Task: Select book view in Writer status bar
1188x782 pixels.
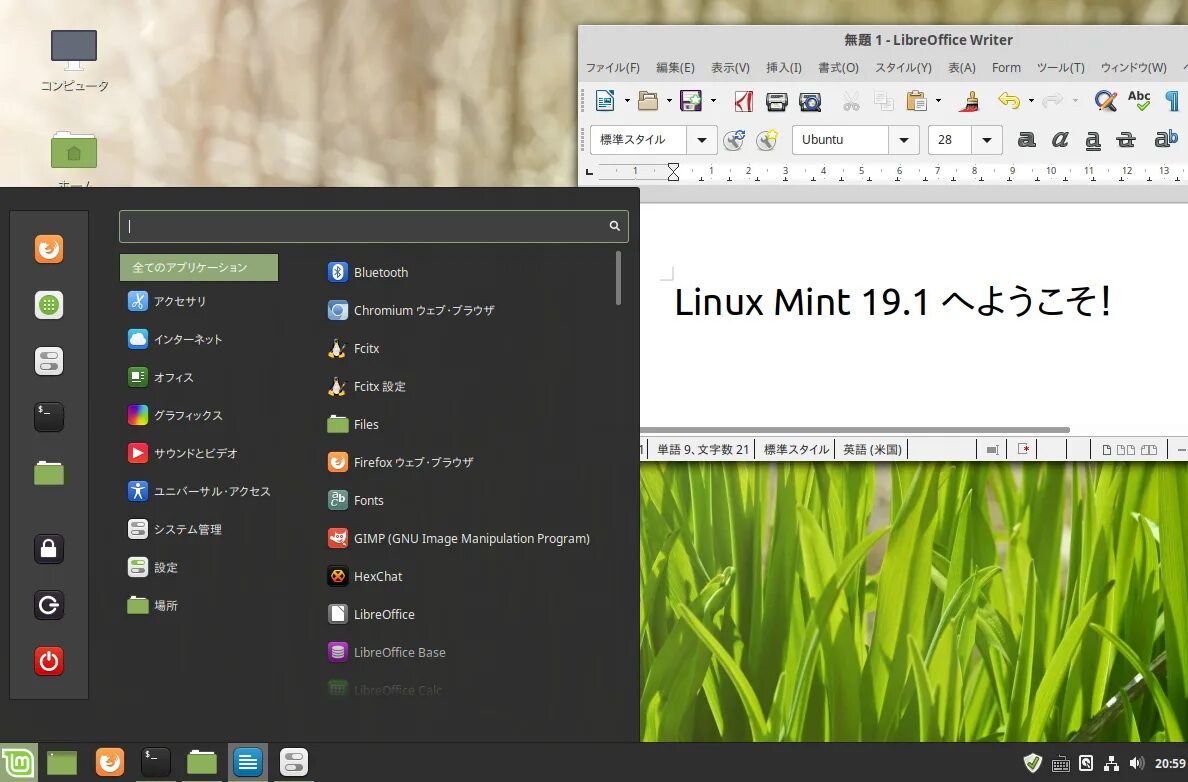Action: coord(1149,449)
